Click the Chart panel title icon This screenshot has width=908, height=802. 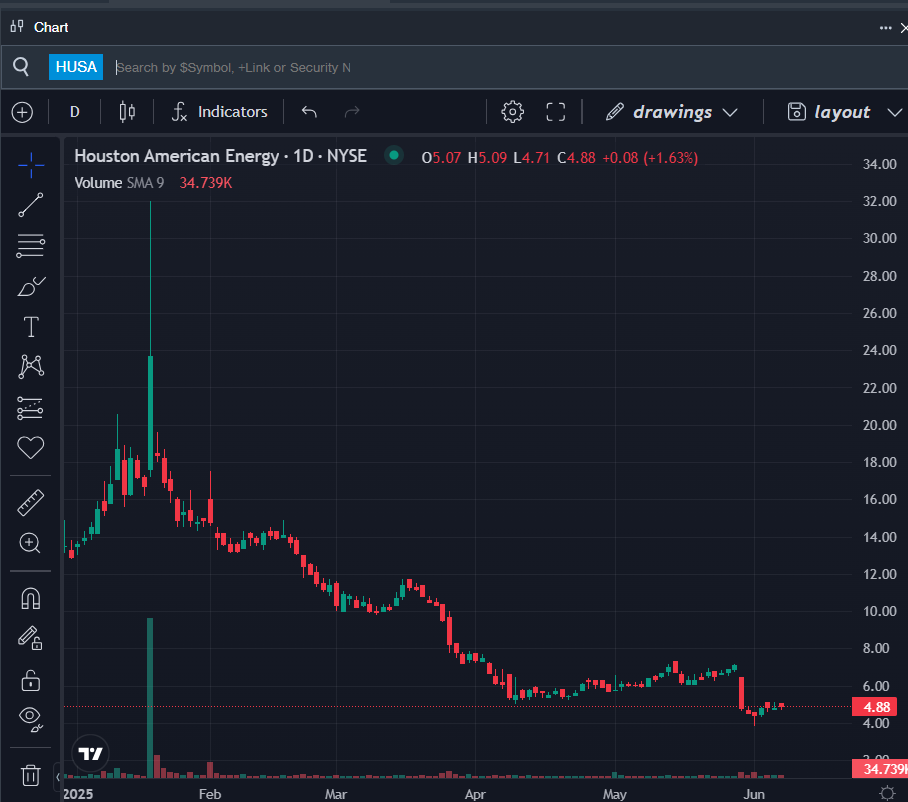(x=17, y=27)
